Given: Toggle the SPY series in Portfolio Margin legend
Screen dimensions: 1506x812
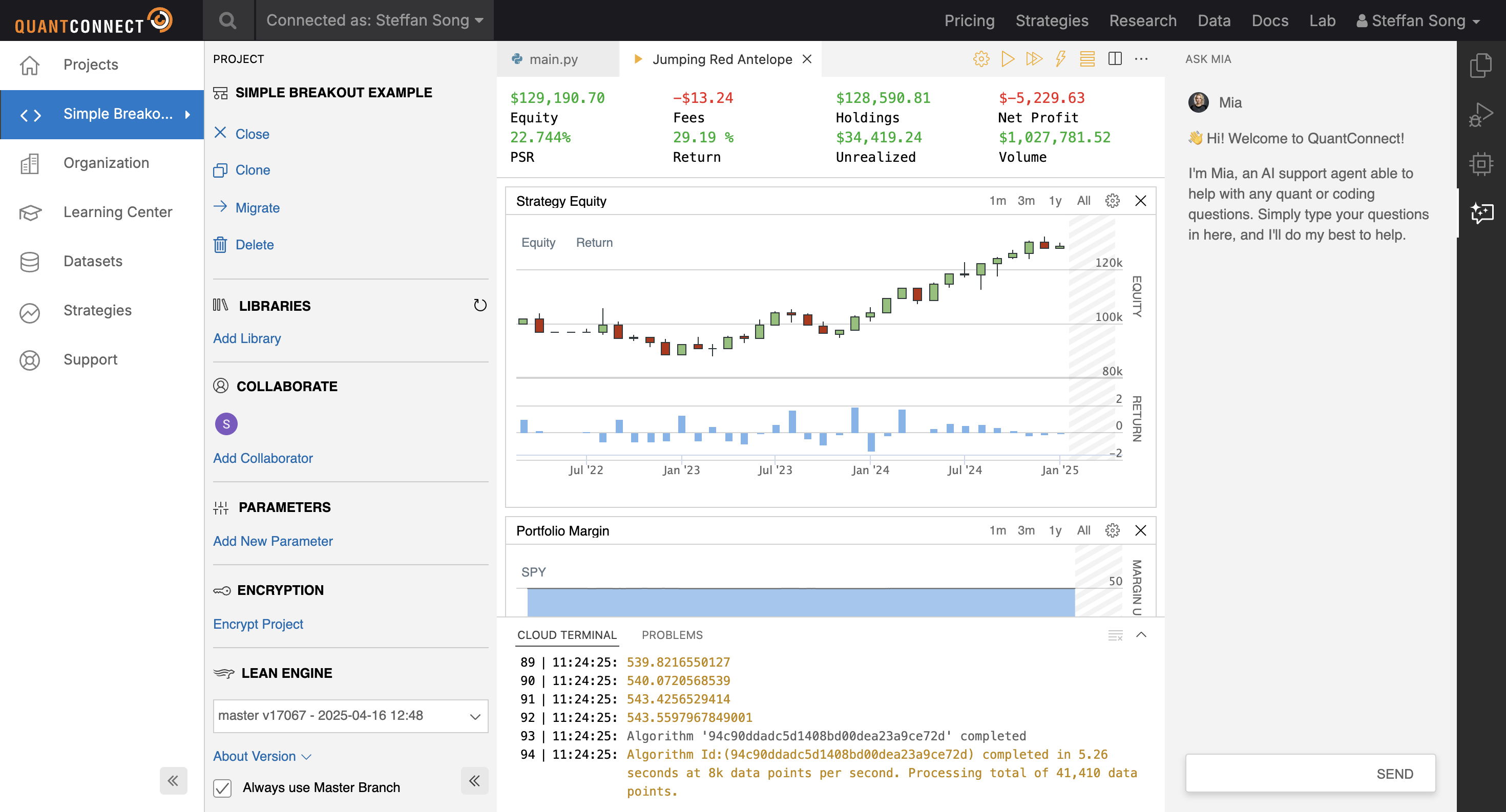Looking at the screenshot, I should (x=533, y=572).
